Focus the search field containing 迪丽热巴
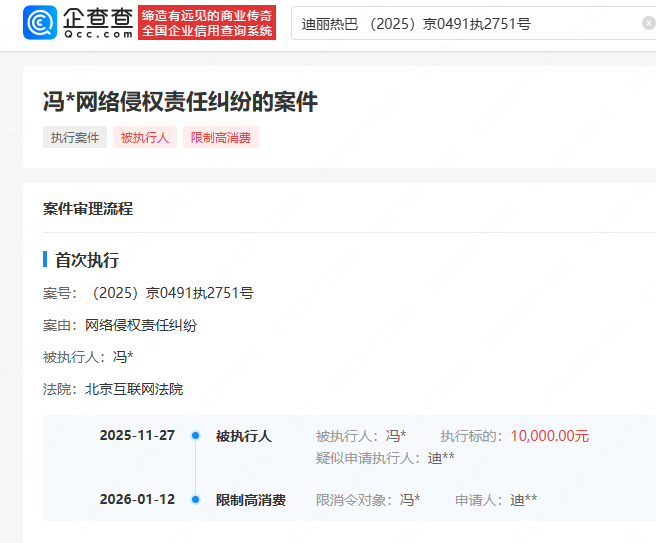Image resolution: width=656 pixels, height=543 pixels. tap(460, 23)
